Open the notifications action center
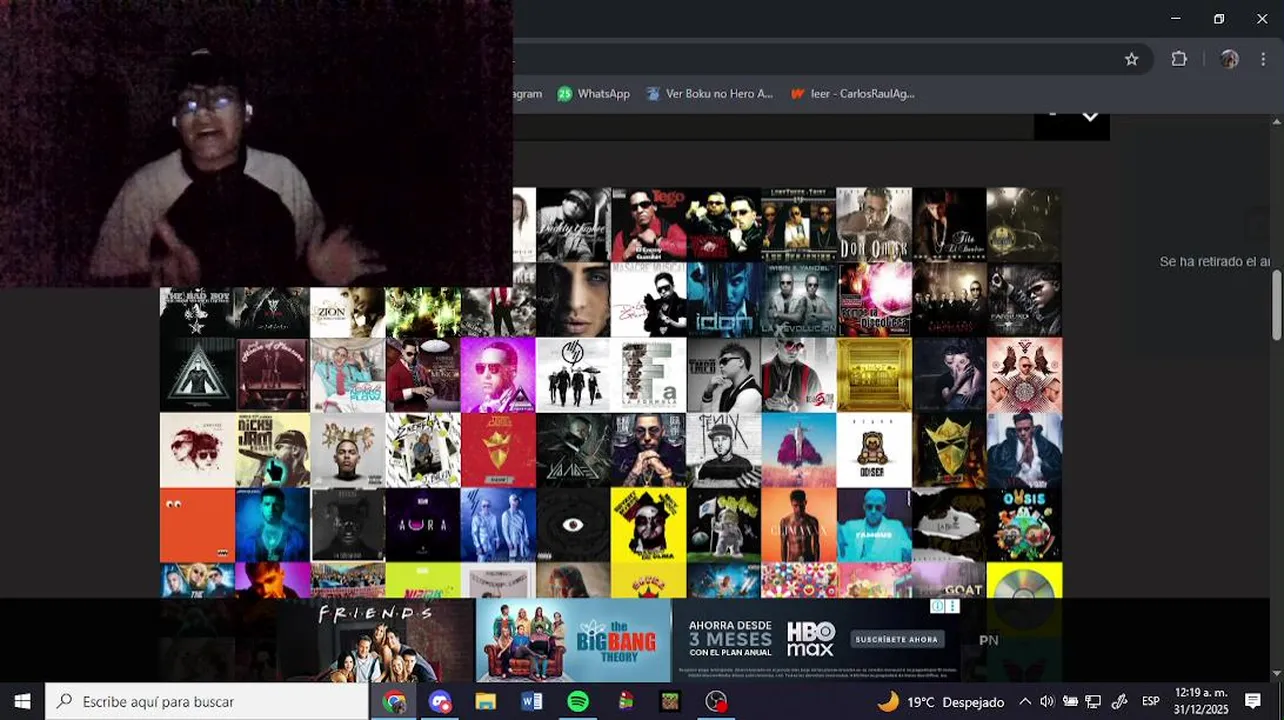 (x=1253, y=702)
